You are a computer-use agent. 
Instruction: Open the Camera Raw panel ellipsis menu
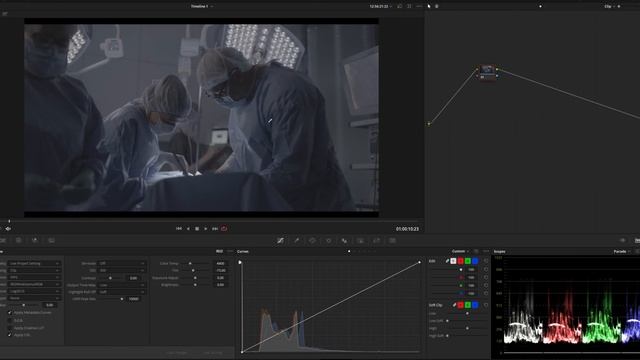pyautogui.click(x=230, y=251)
